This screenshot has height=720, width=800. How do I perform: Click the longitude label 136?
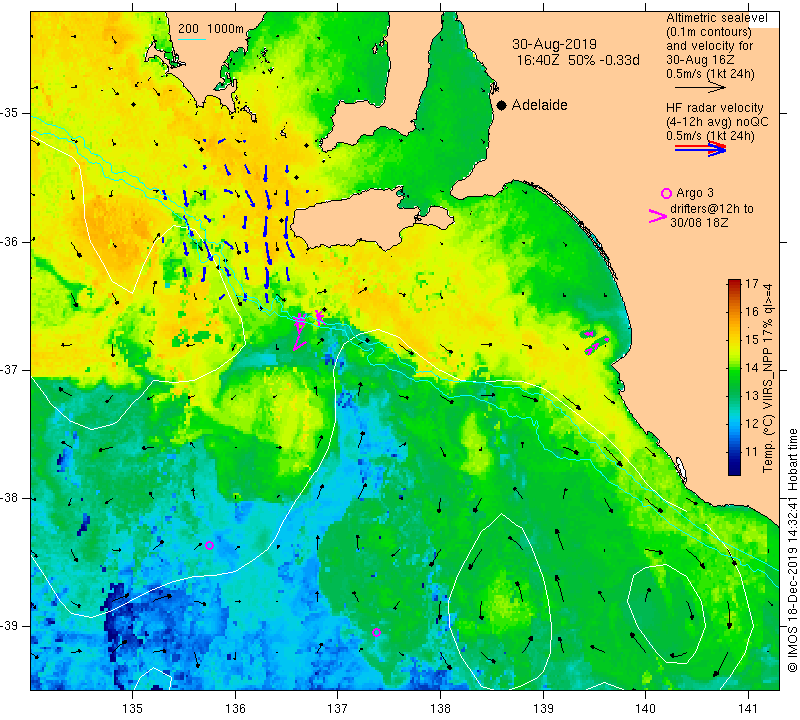tap(235, 709)
